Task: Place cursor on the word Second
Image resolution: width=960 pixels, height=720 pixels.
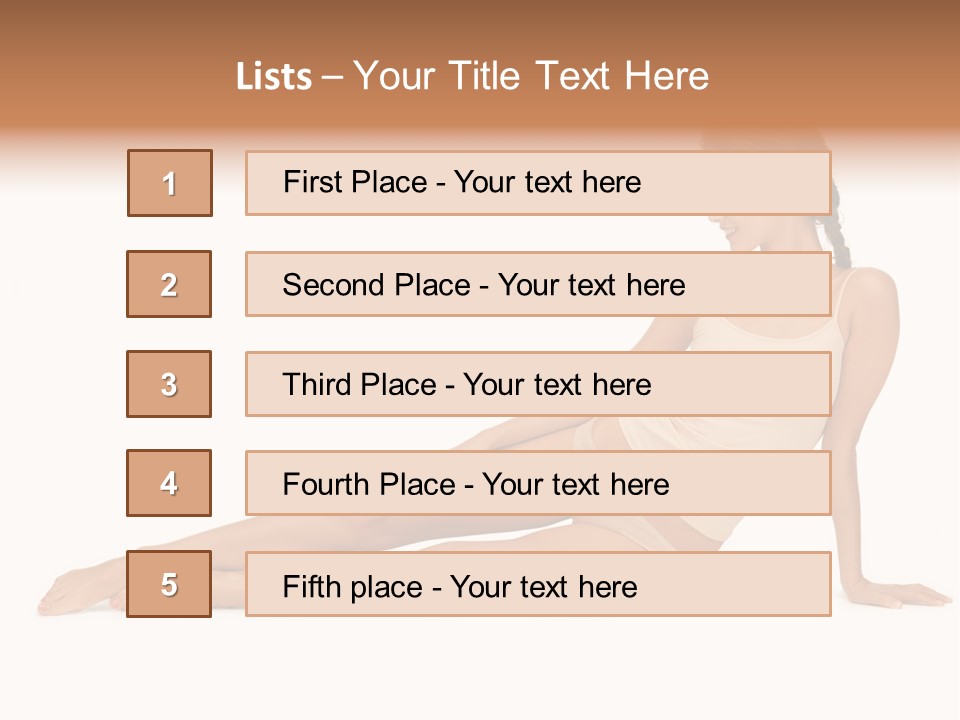Action: (334, 285)
